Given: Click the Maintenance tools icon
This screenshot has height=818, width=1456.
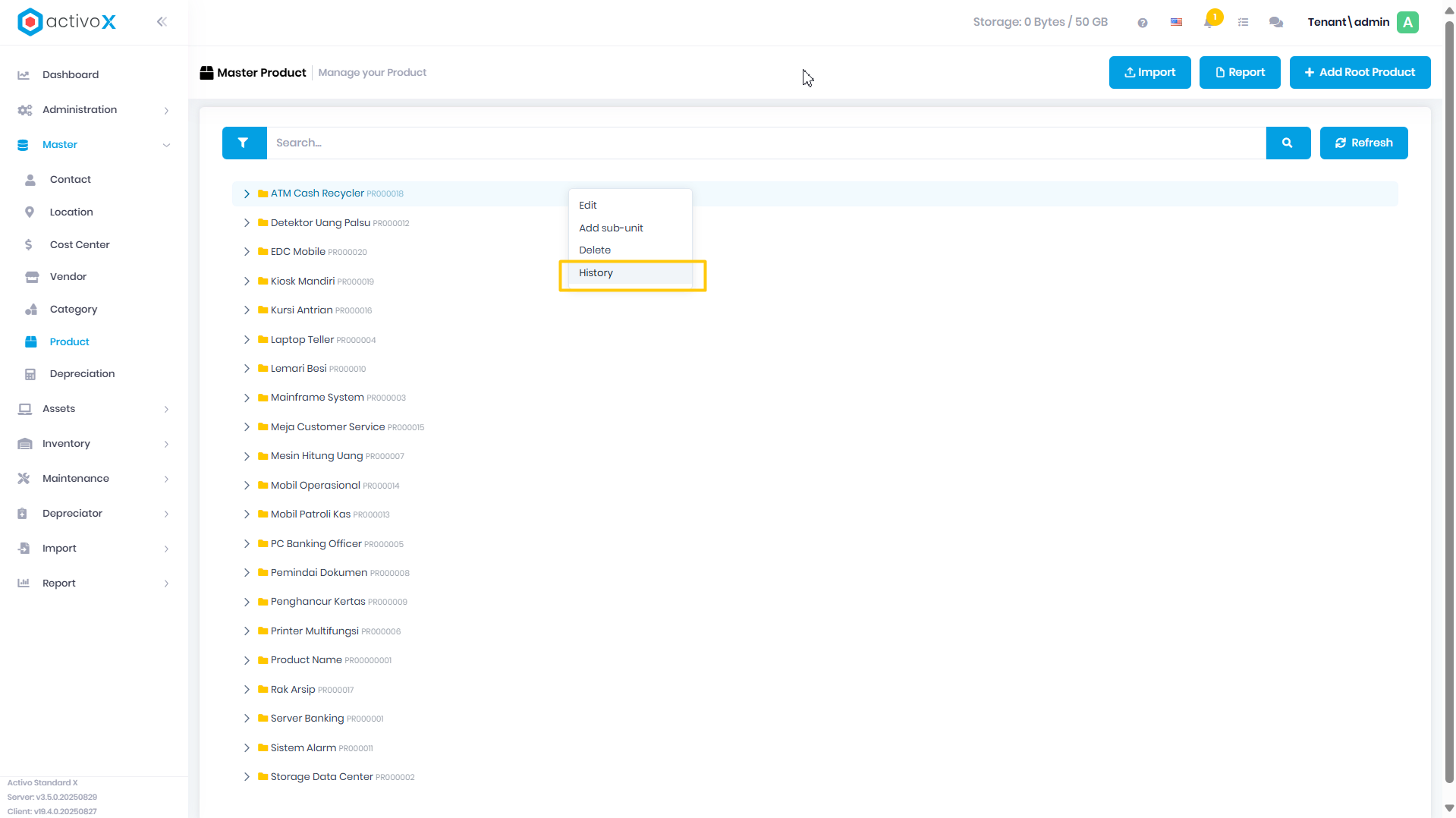Looking at the screenshot, I should click(24, 479).
